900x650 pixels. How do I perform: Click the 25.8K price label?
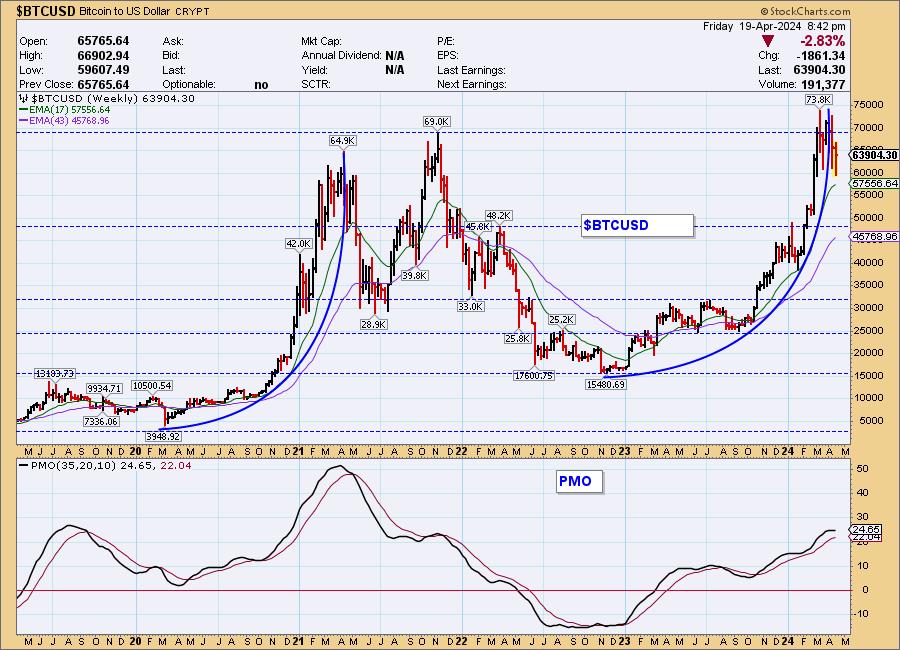[x=517, y=339]
